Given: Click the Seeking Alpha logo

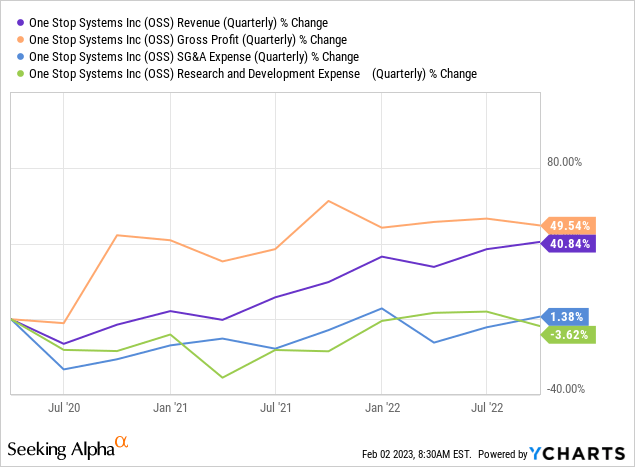Looking at the screenshot, I should 68,448.
